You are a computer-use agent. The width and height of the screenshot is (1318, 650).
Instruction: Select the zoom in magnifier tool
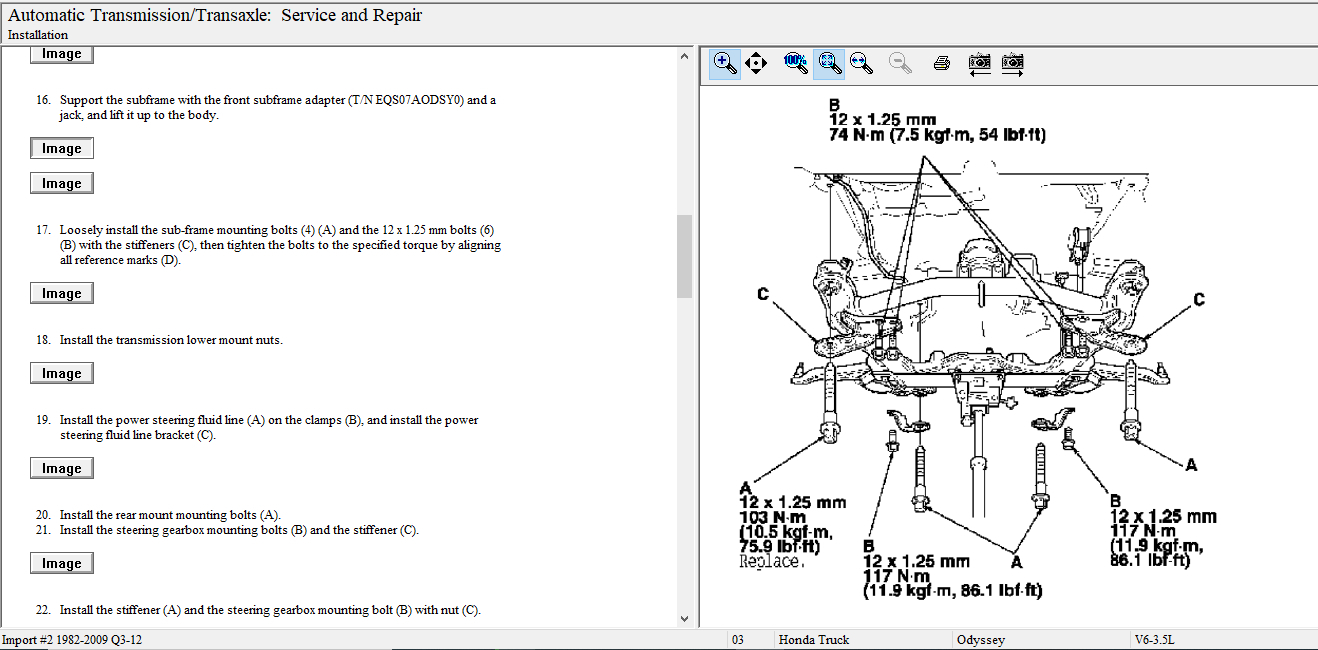point(725,63)
